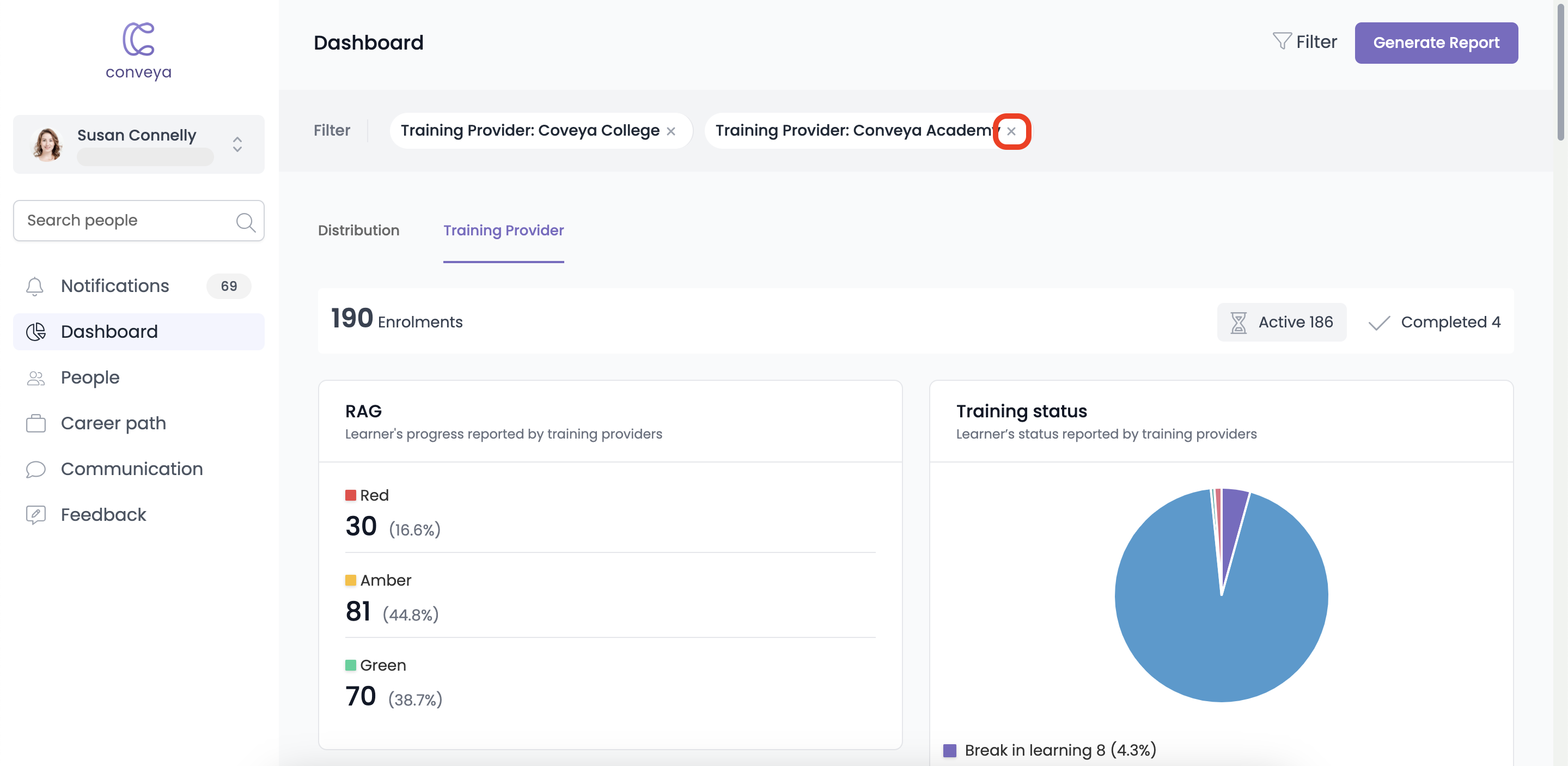This screenshot has height=766, width=1568.
Task: Click the Generate Report button
Action: 1436,42
